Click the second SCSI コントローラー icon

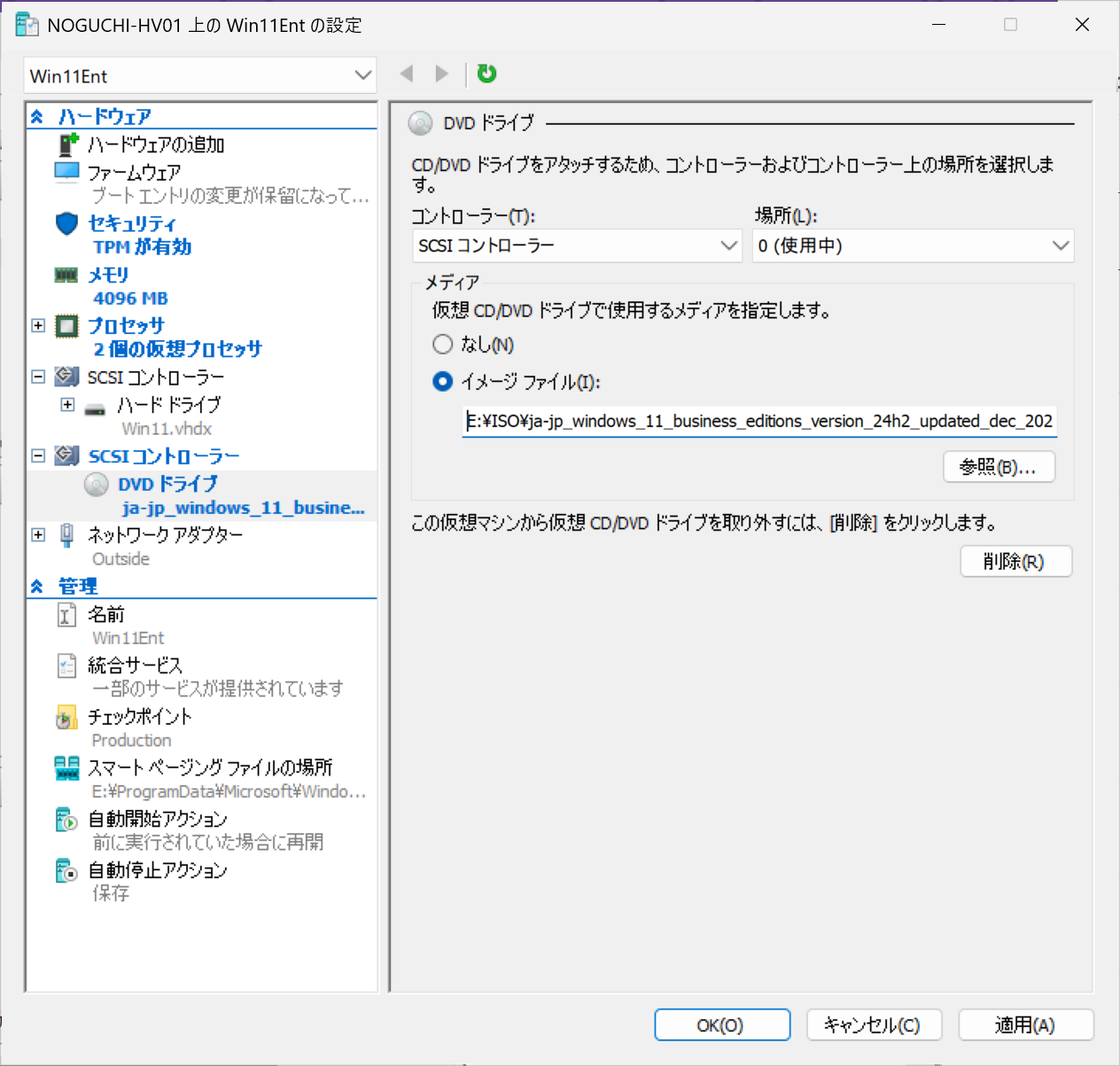pos(67,455)
